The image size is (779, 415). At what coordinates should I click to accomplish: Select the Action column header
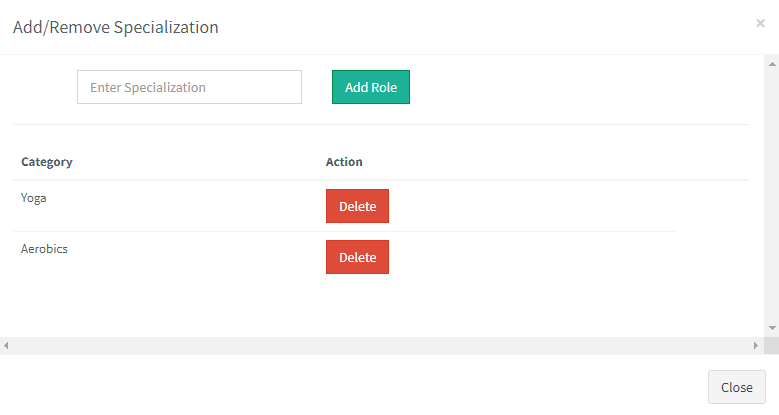(344, 161)
